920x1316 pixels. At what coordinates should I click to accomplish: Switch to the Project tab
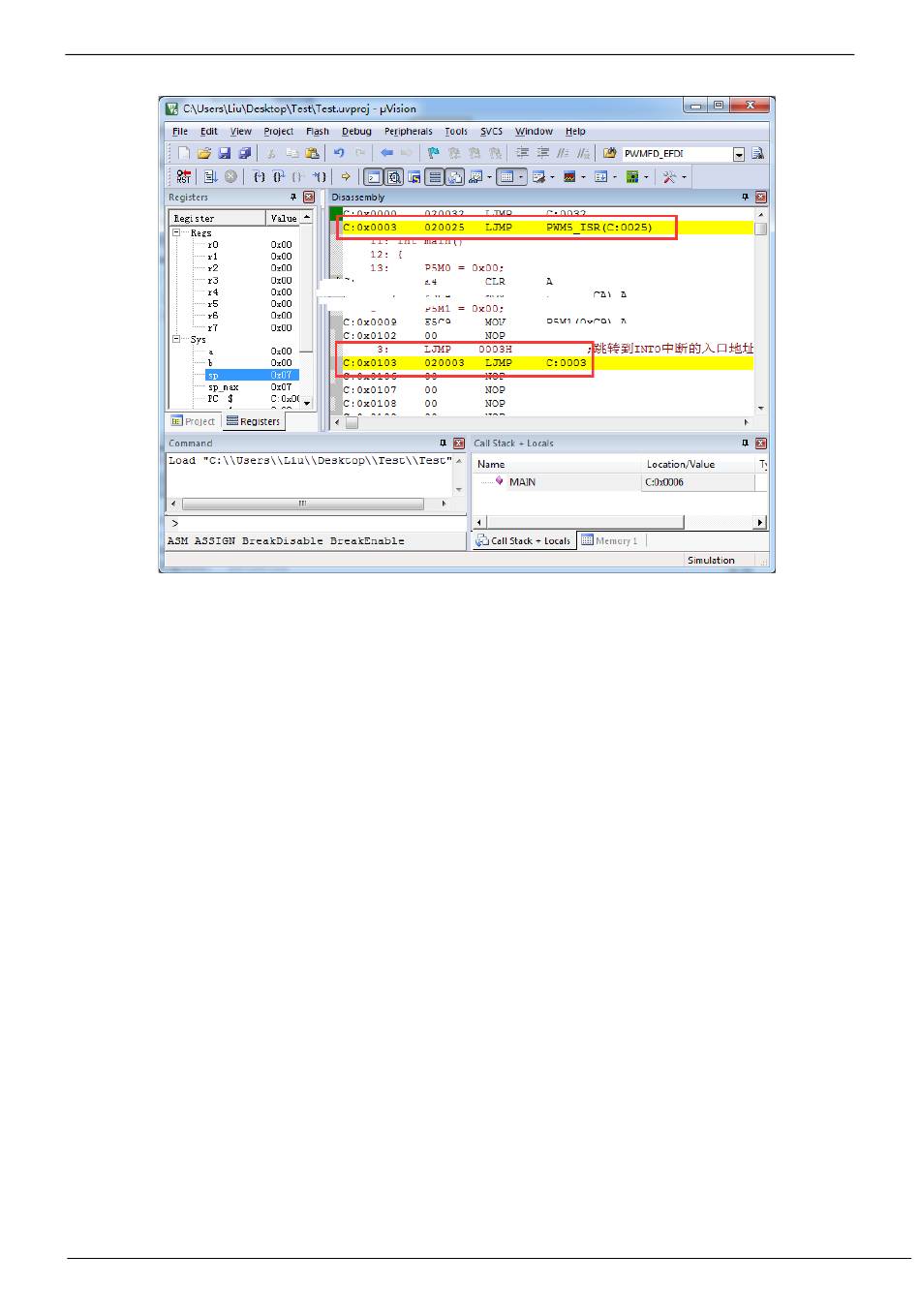click(193, 421)
